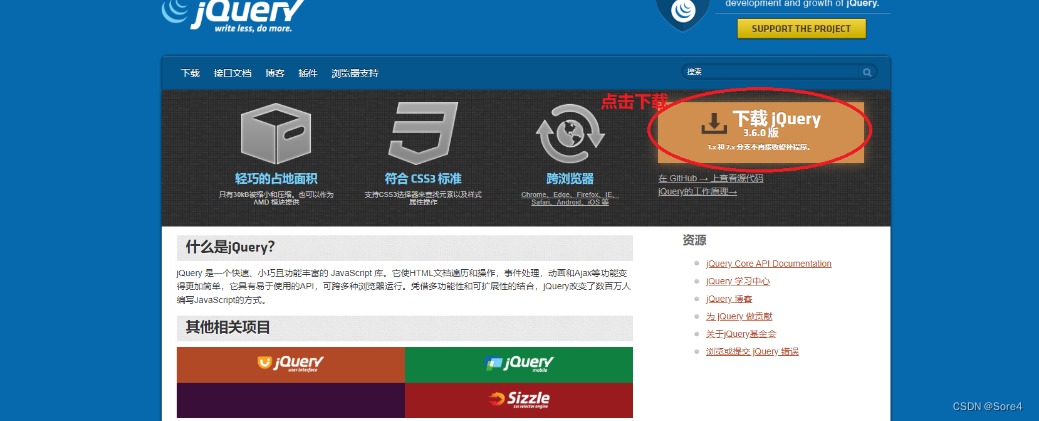The height and width of the screenshot is (421, 1039).
Task: Click the SUPPORT THE PROJECT button
Action: click(802, 29)
